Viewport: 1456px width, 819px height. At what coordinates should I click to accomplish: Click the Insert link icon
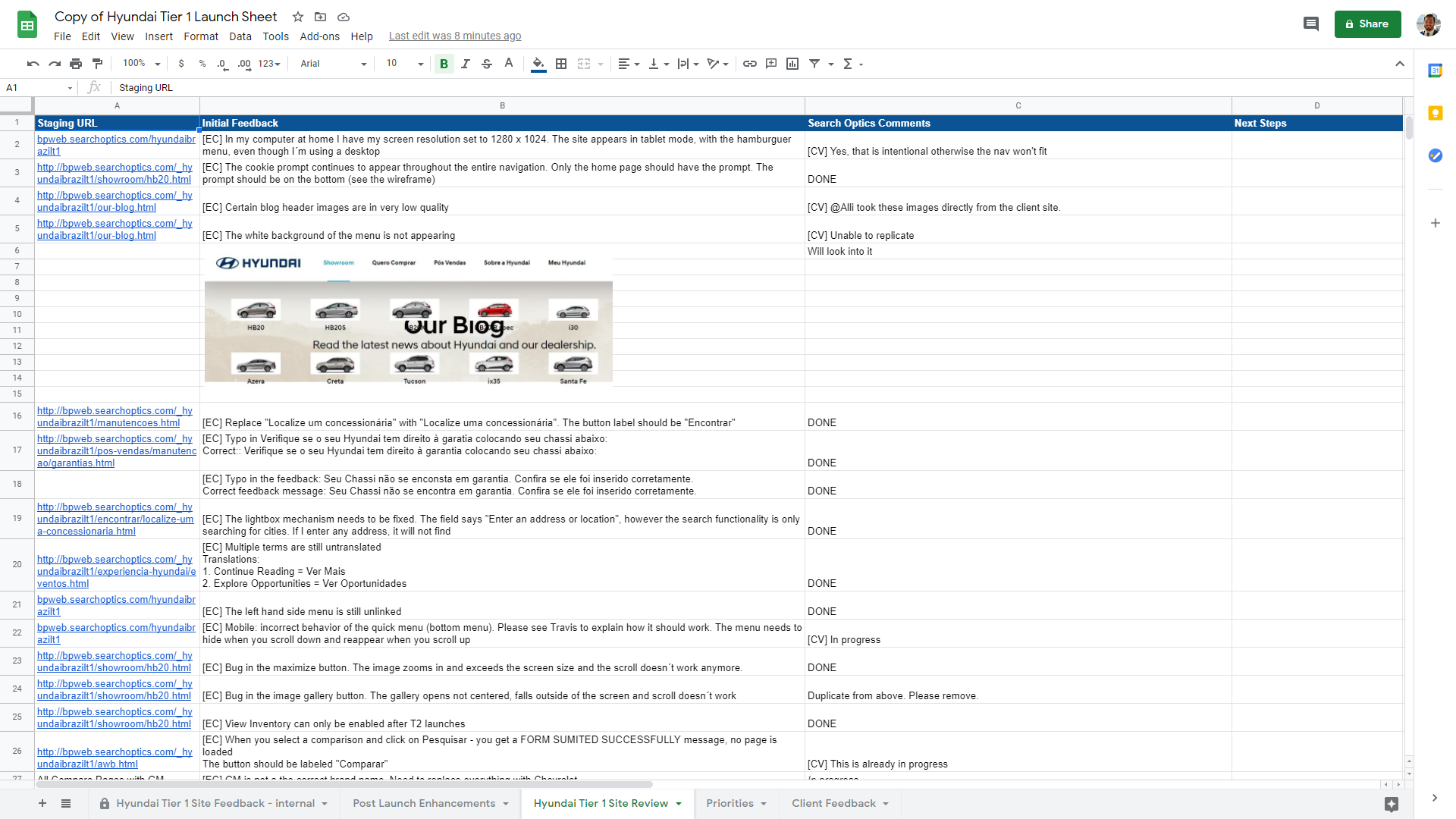point(750,64)
